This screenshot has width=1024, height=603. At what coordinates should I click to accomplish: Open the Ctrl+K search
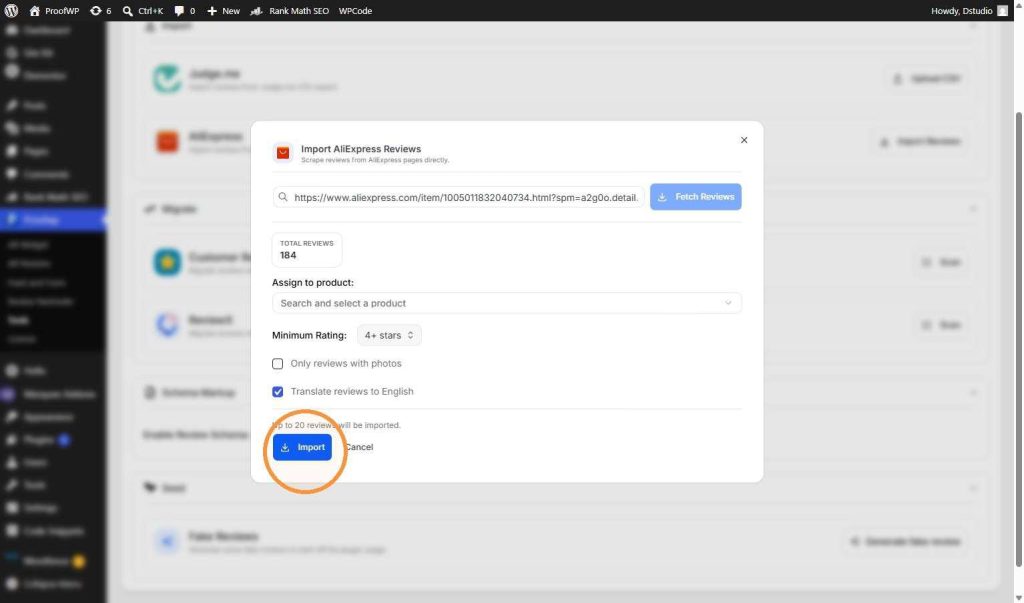143,10
